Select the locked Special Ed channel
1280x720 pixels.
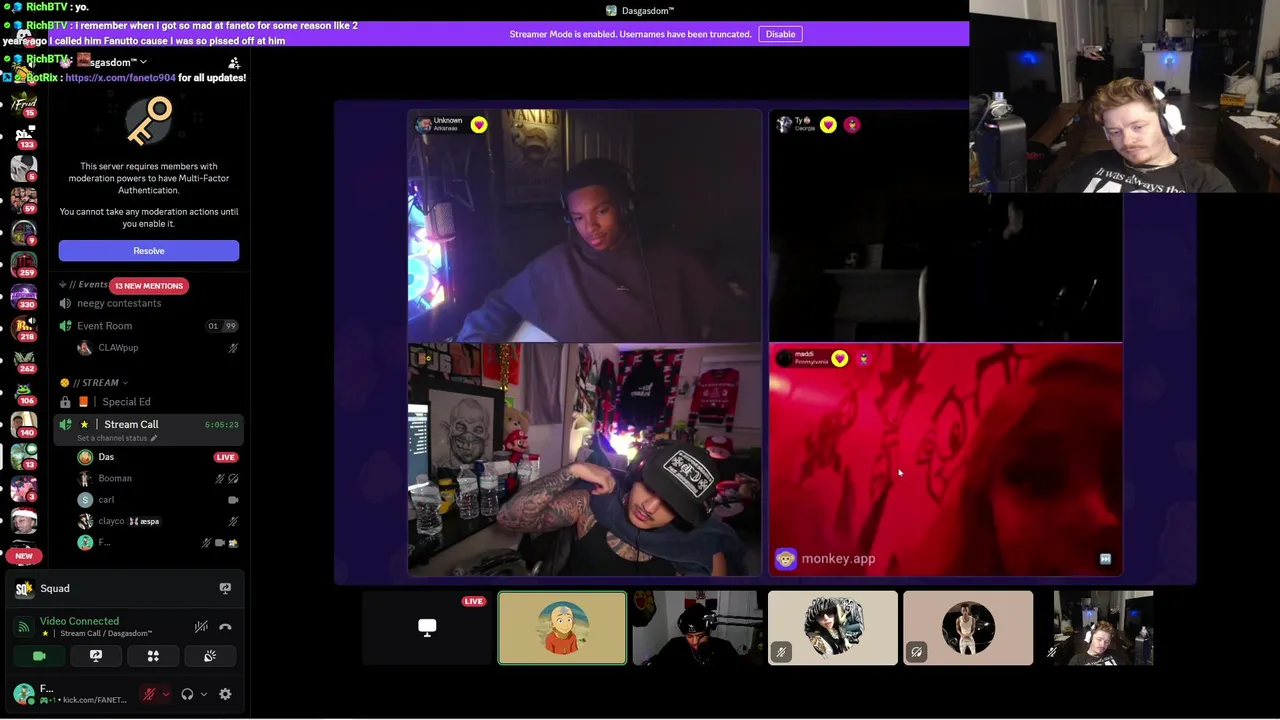click(x=149, y=402)
